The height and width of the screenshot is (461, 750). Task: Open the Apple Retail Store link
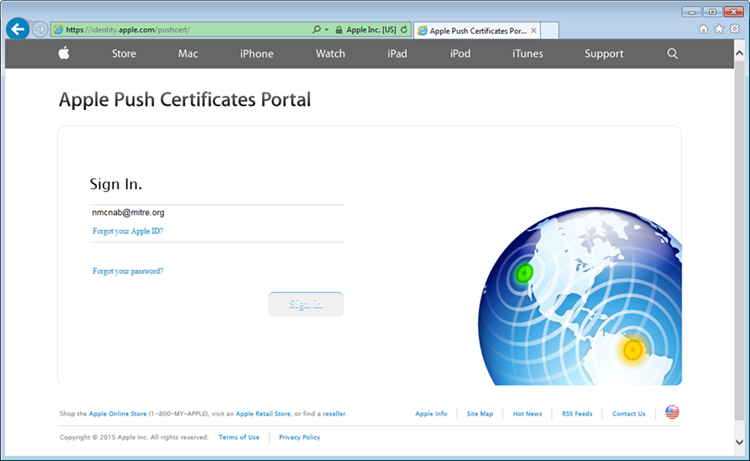[263, 414]
